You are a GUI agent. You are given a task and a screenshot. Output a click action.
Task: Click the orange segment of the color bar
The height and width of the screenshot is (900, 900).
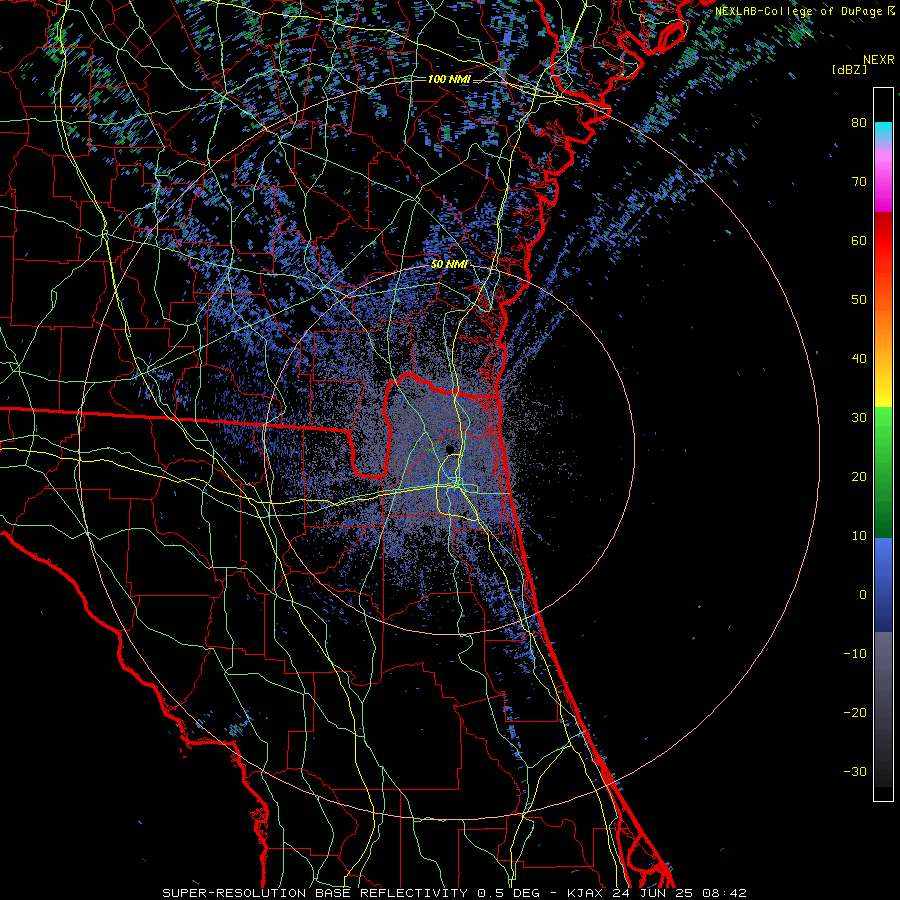[x=883, y=327]
